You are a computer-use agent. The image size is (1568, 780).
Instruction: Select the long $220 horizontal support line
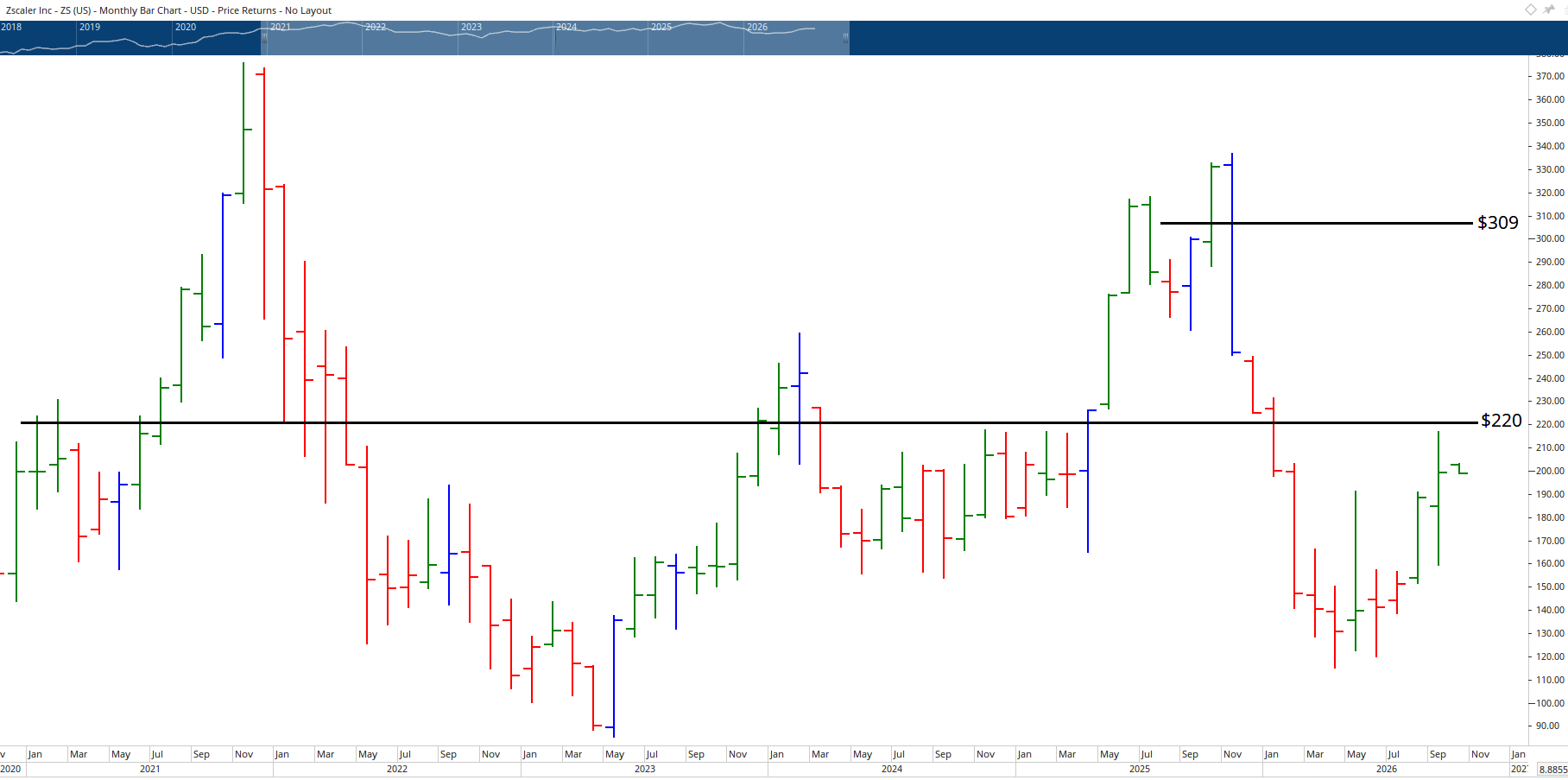749,422
